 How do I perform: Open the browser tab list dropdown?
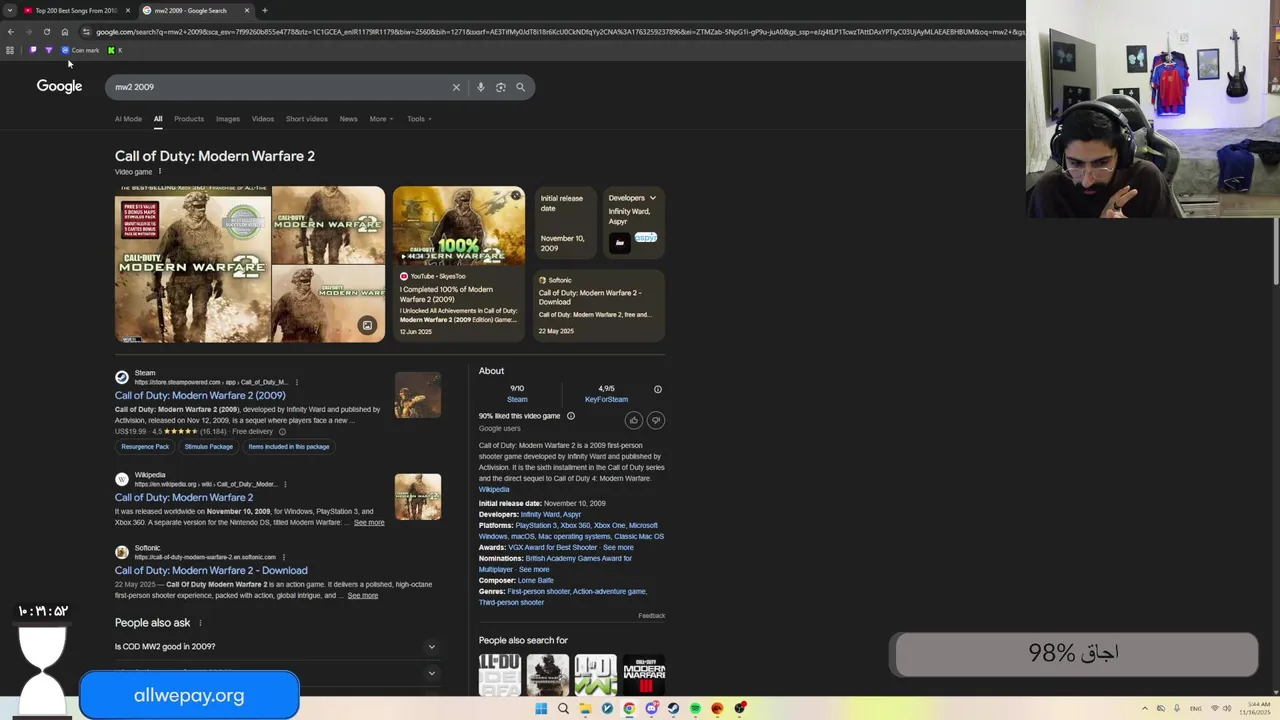pyautogui.click(x=10, y=10)
